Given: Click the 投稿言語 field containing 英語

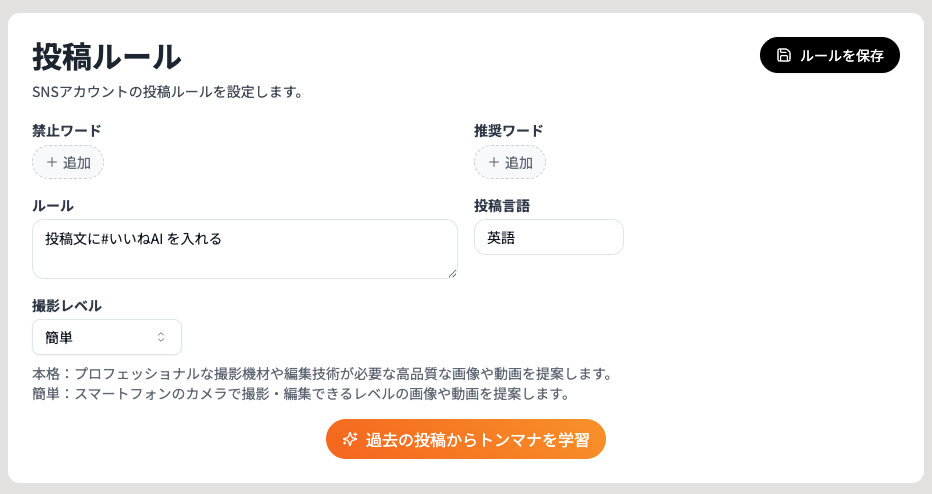Looking at the screenshot, I should point(548,237).
